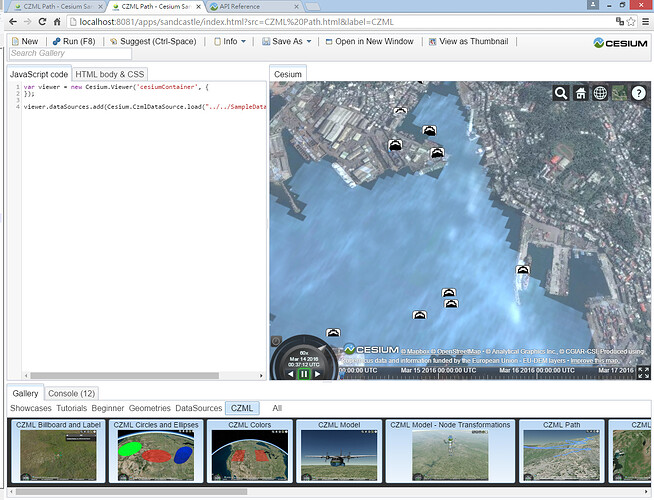Click Suggest (Ctrl-Space) button
Screen dimensions: 654x500
coord(153,41)
